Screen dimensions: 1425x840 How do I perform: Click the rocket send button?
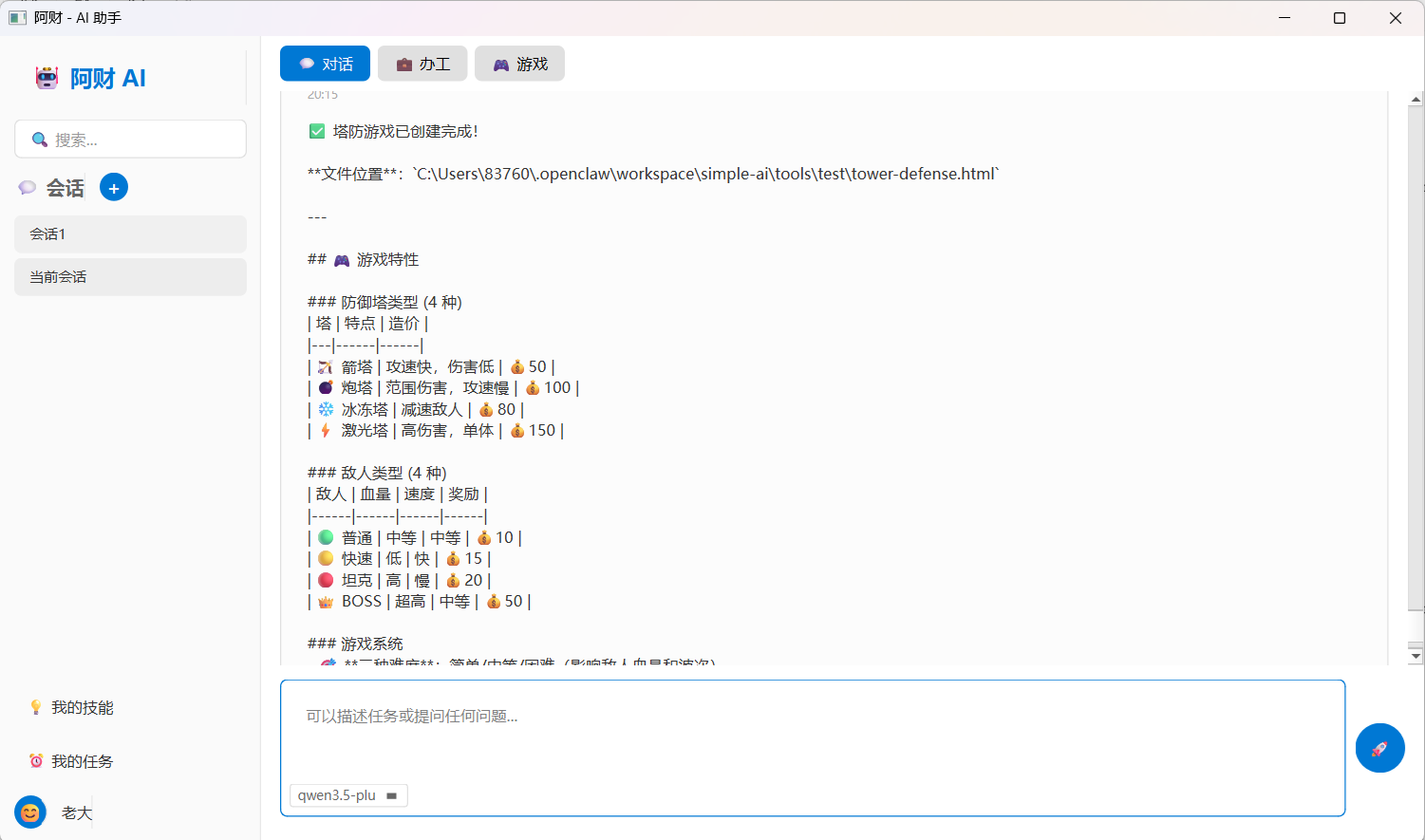click(x=1379, y=748)
